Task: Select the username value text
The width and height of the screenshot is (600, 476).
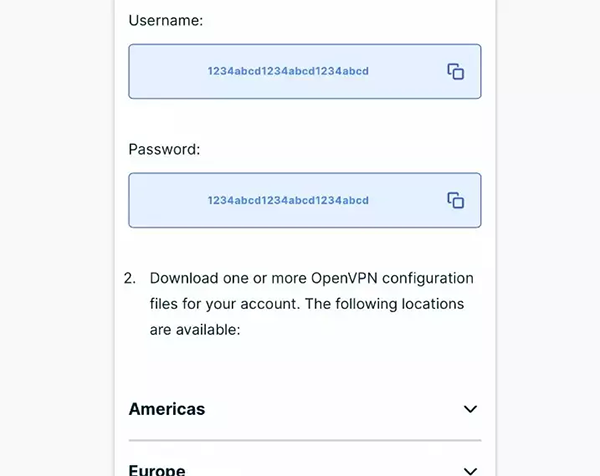Action: [x=288, y=72]
